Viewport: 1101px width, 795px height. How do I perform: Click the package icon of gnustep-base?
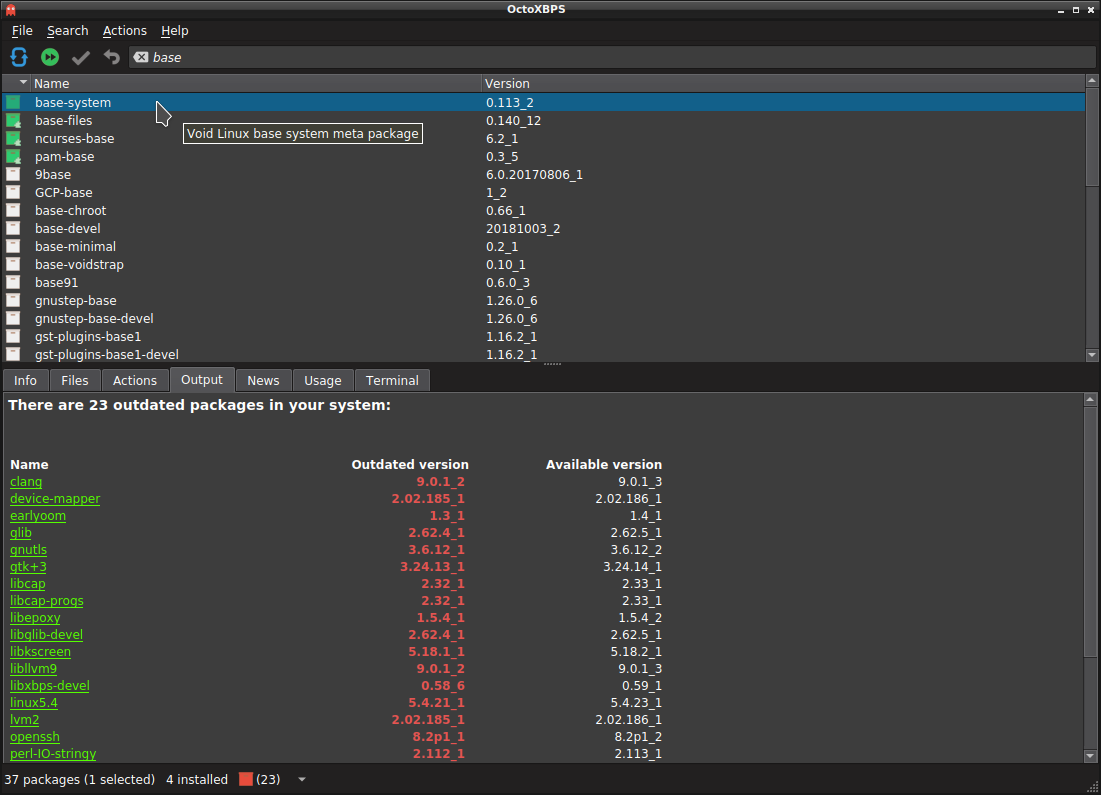13,301
